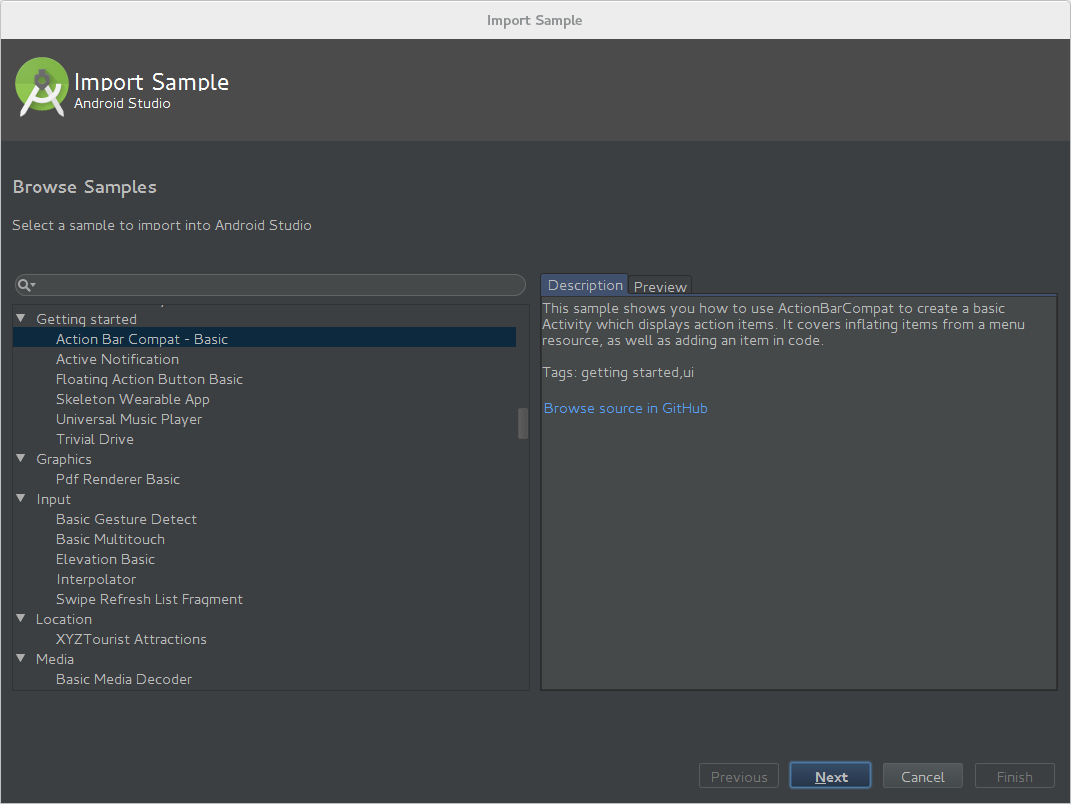Select the Universal Music Player sample
1071x804 pixels.
(x=129, y=419)
